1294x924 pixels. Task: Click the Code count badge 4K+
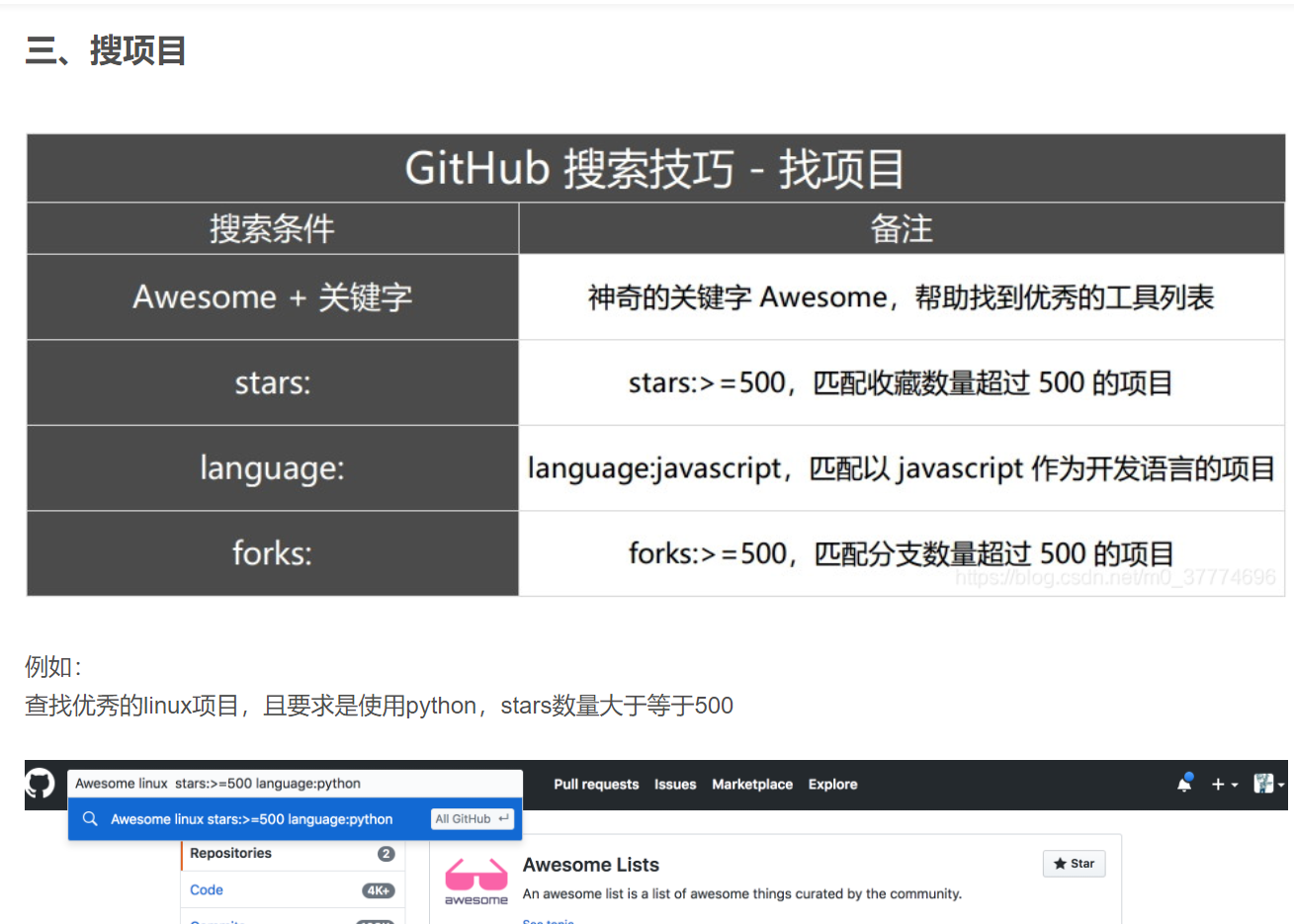[378, 890]
